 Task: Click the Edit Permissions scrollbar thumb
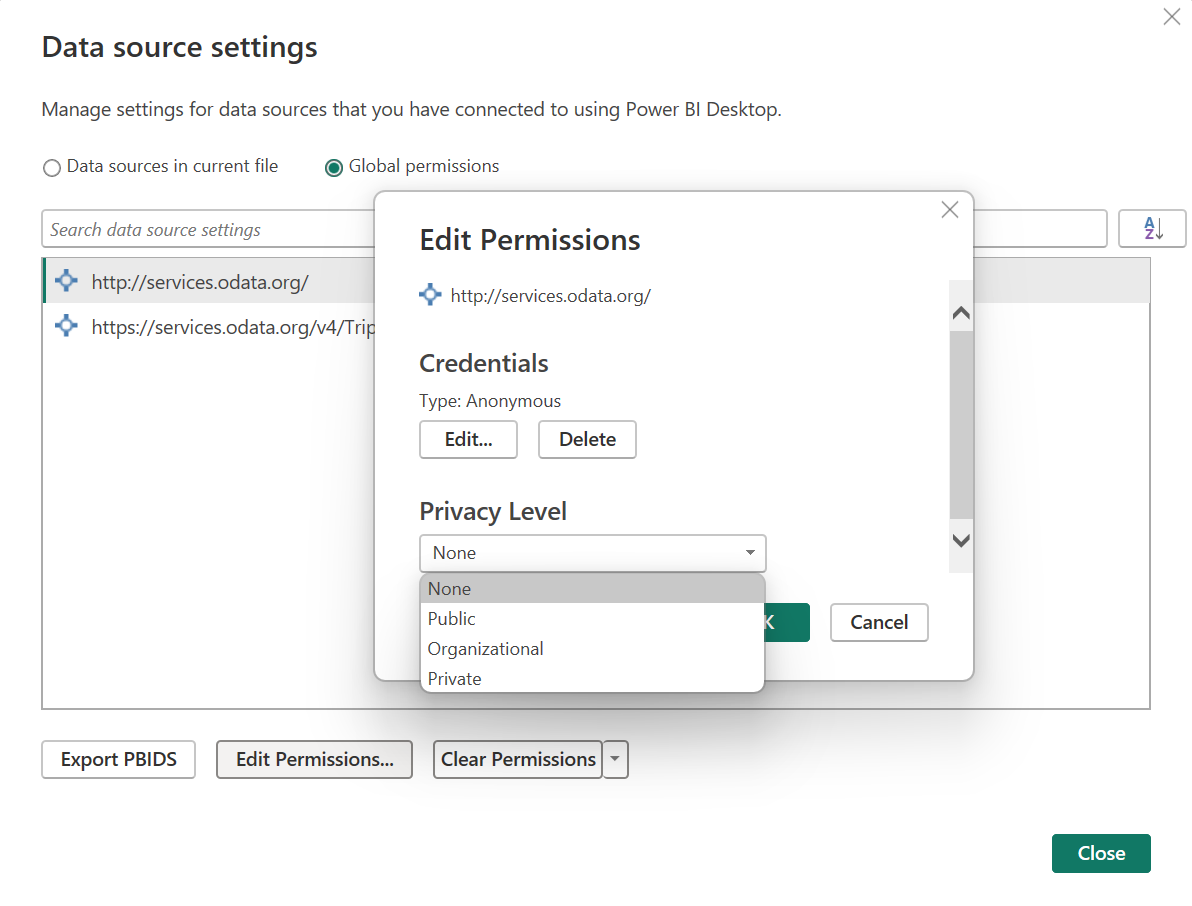961,425
